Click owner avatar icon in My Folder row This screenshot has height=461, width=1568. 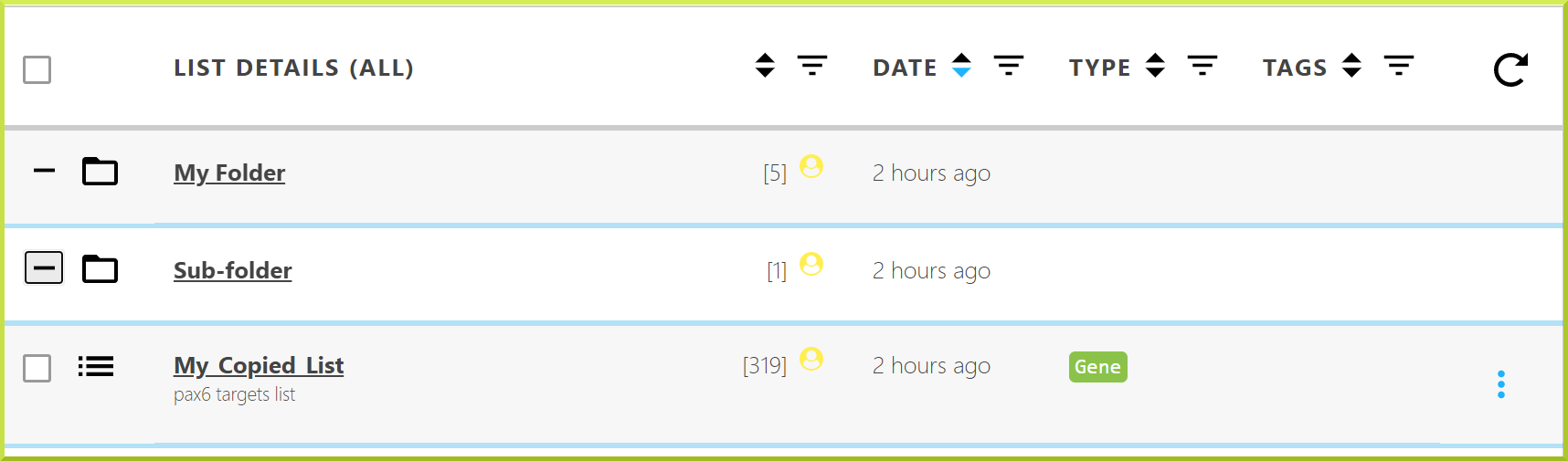[x=811, y=166]
